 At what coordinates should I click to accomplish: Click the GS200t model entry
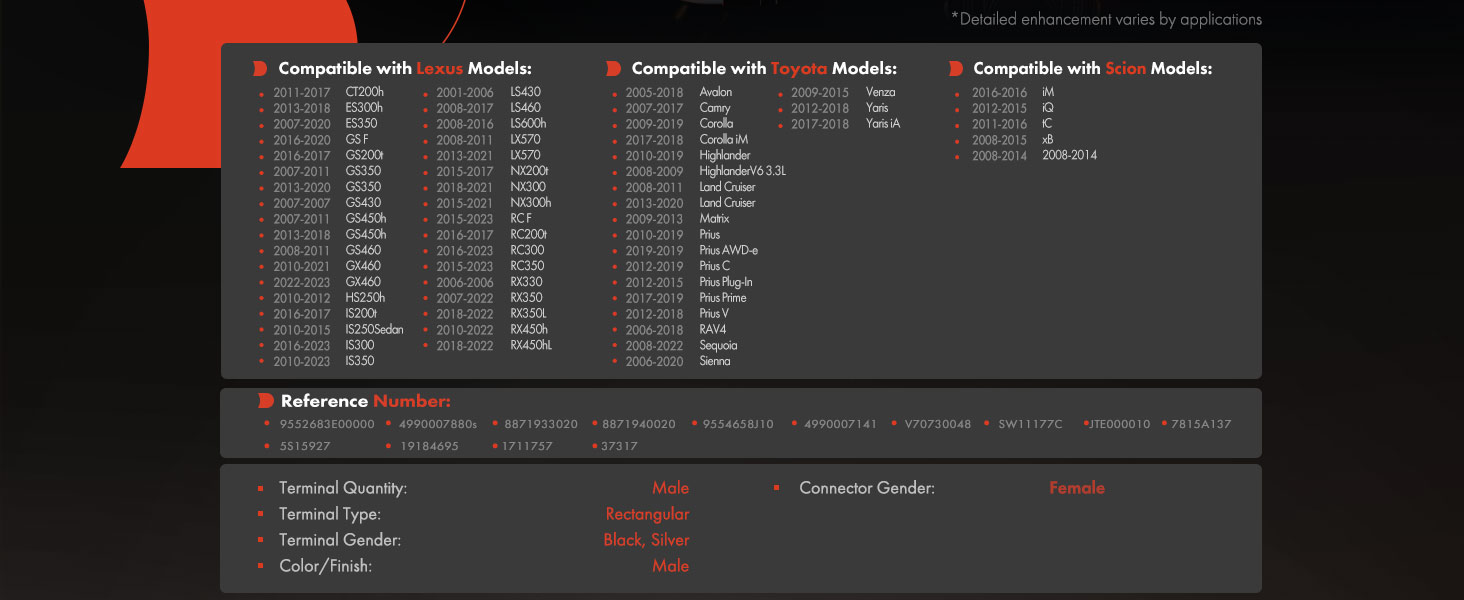pyautogui.click(x=365, y=156)
